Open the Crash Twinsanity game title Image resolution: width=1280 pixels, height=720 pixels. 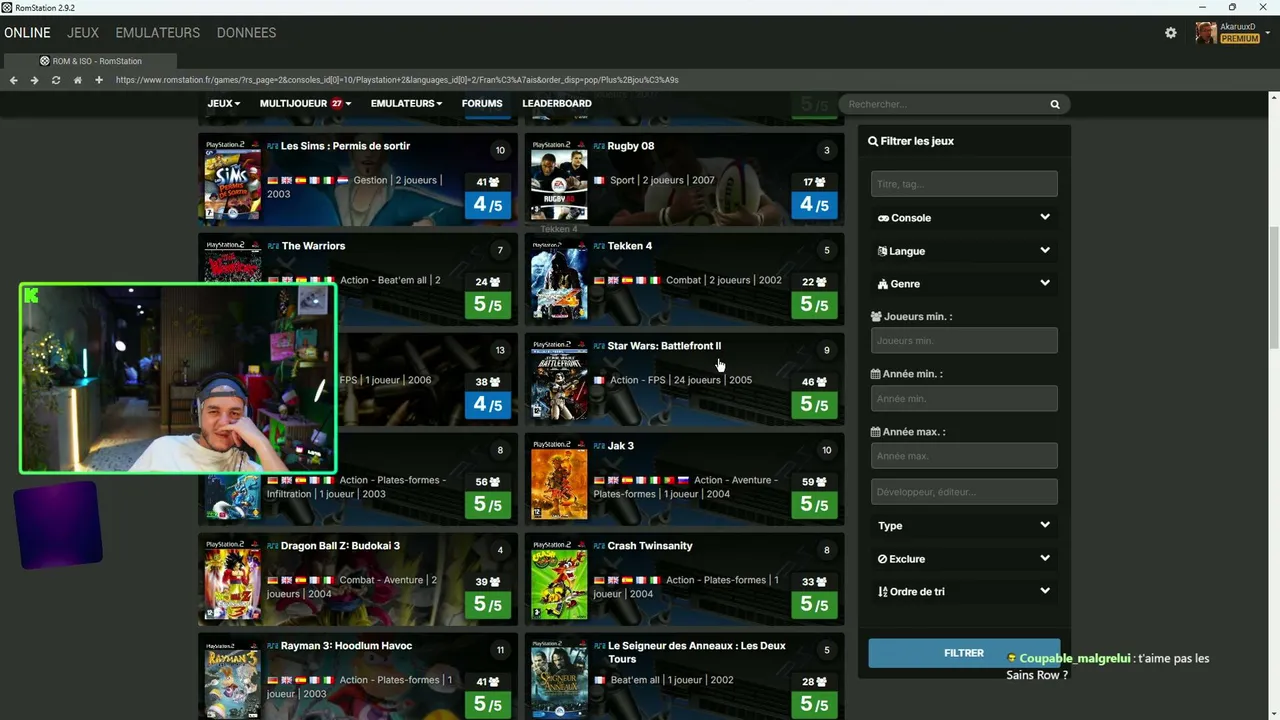coord(650,546)
